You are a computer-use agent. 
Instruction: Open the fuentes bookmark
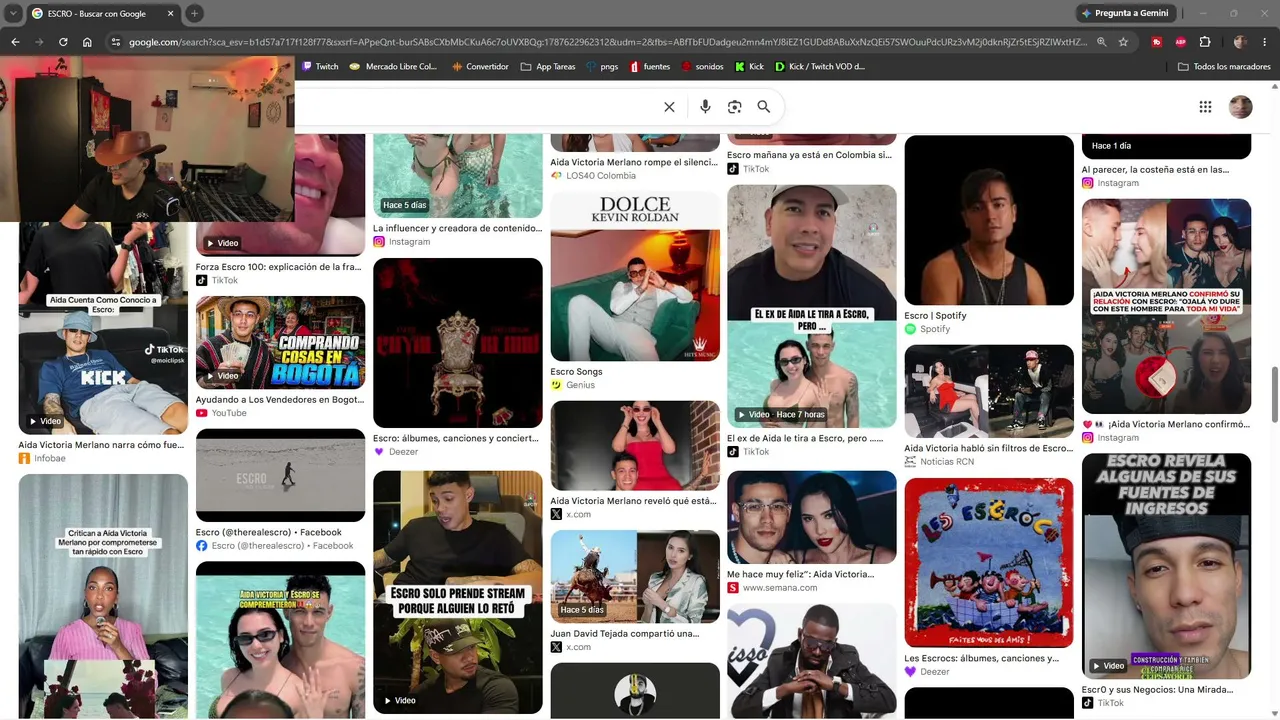[650, 67]
